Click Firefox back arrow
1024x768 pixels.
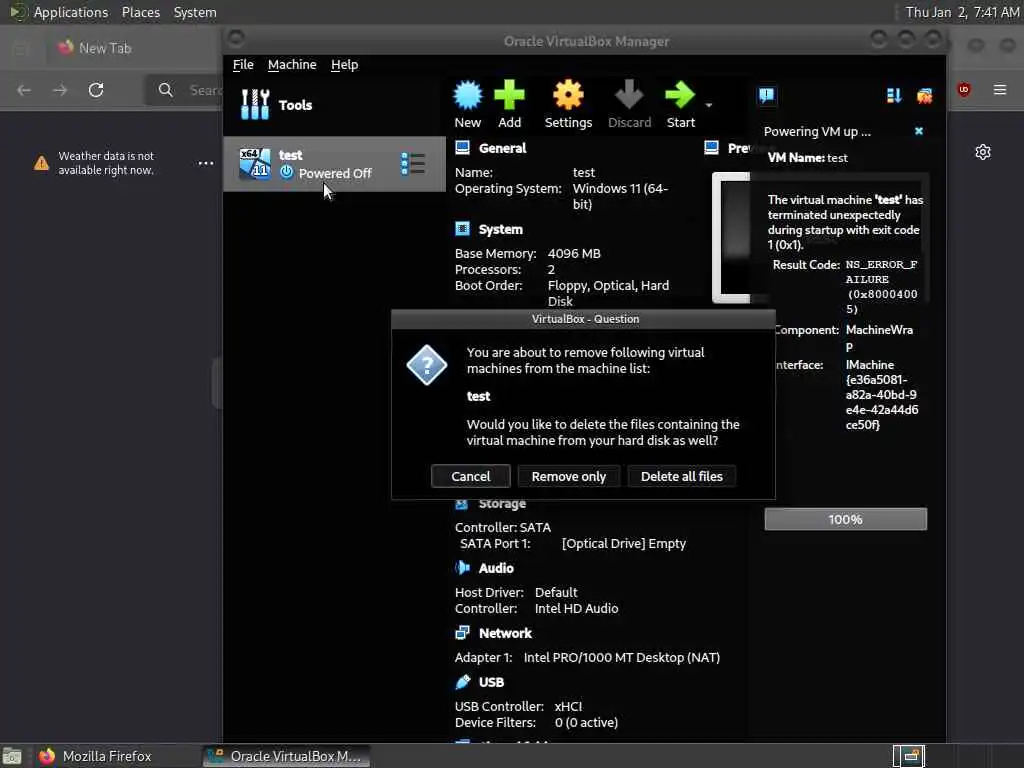coord(24,89)
